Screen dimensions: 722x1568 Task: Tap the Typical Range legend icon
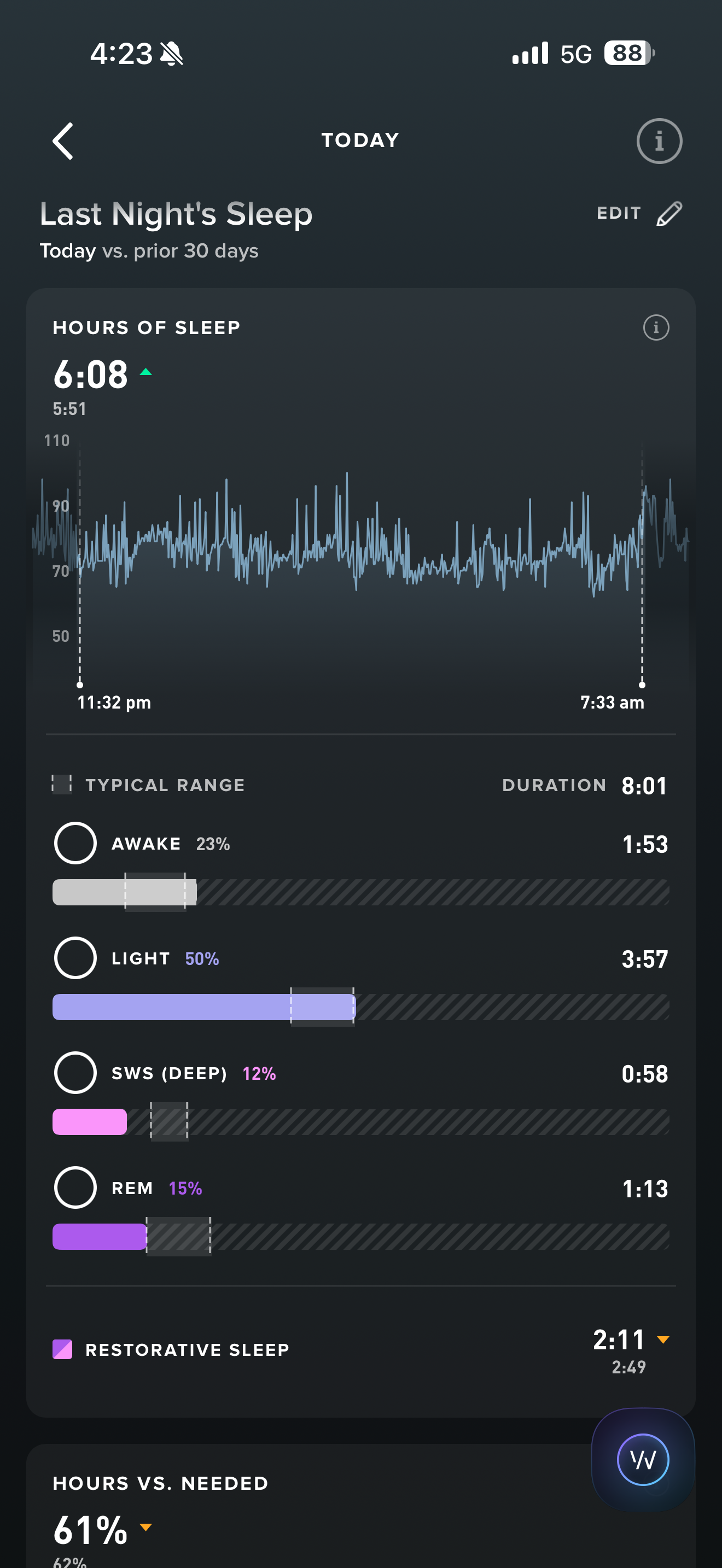click(x=61, y=785)
